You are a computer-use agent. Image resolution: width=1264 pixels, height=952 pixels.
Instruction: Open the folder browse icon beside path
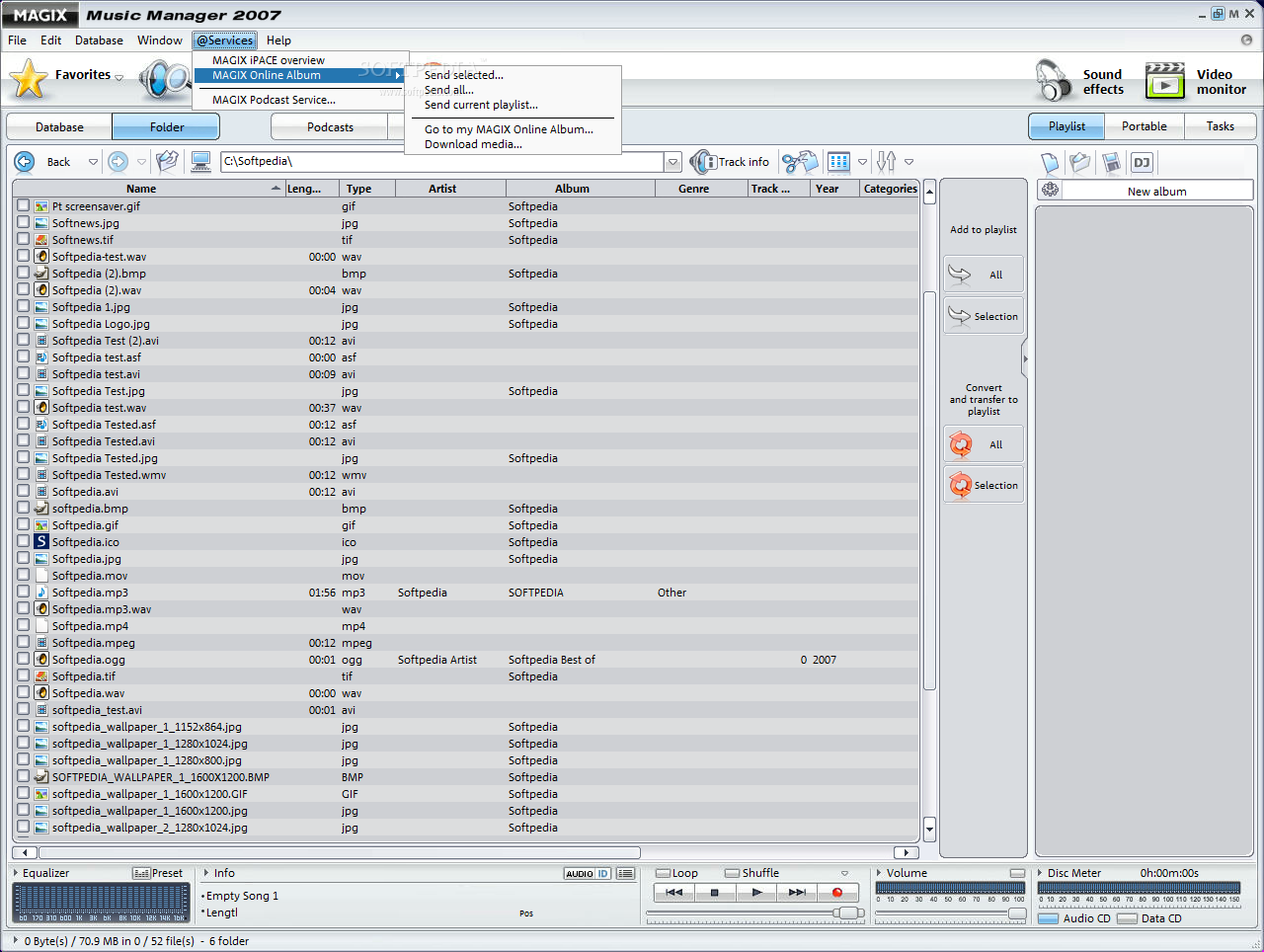(168, 162)
